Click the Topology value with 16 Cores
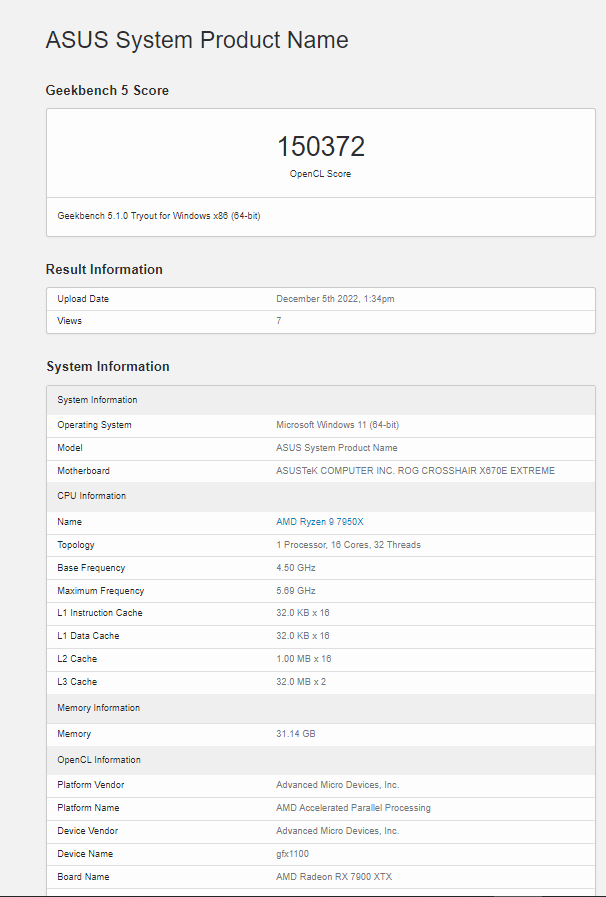The height and width of the screenshot is (897, 606). point(348,545)
